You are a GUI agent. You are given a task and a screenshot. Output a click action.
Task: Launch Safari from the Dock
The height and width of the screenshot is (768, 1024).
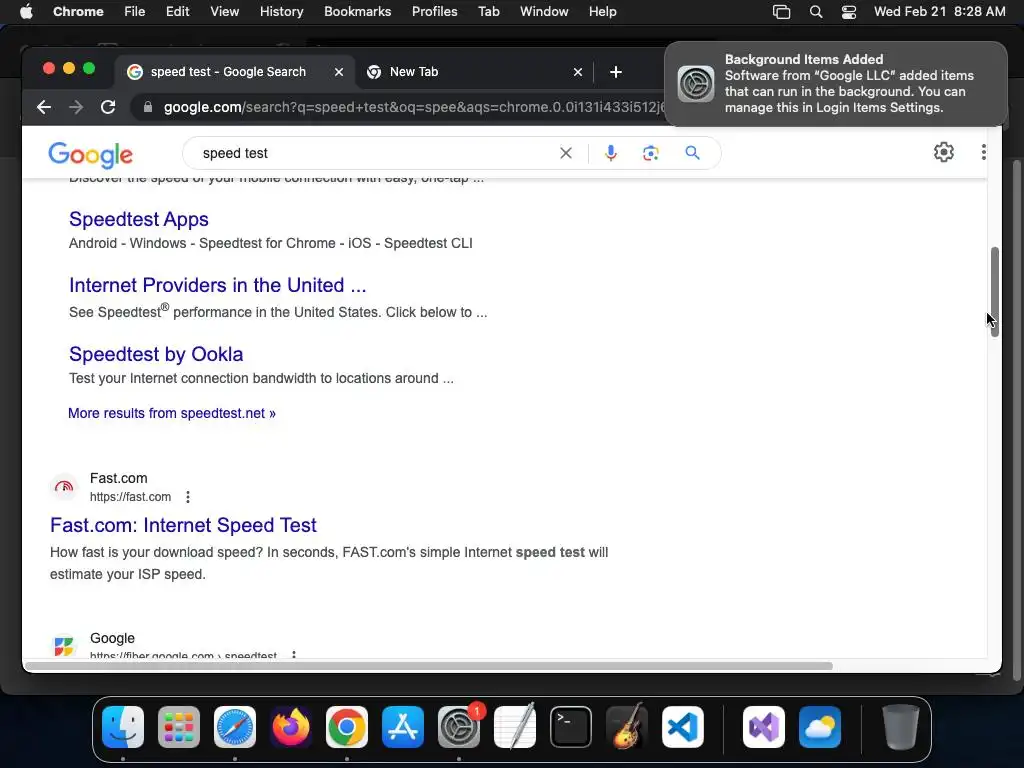pyautogui.click(x=235, y=727)
